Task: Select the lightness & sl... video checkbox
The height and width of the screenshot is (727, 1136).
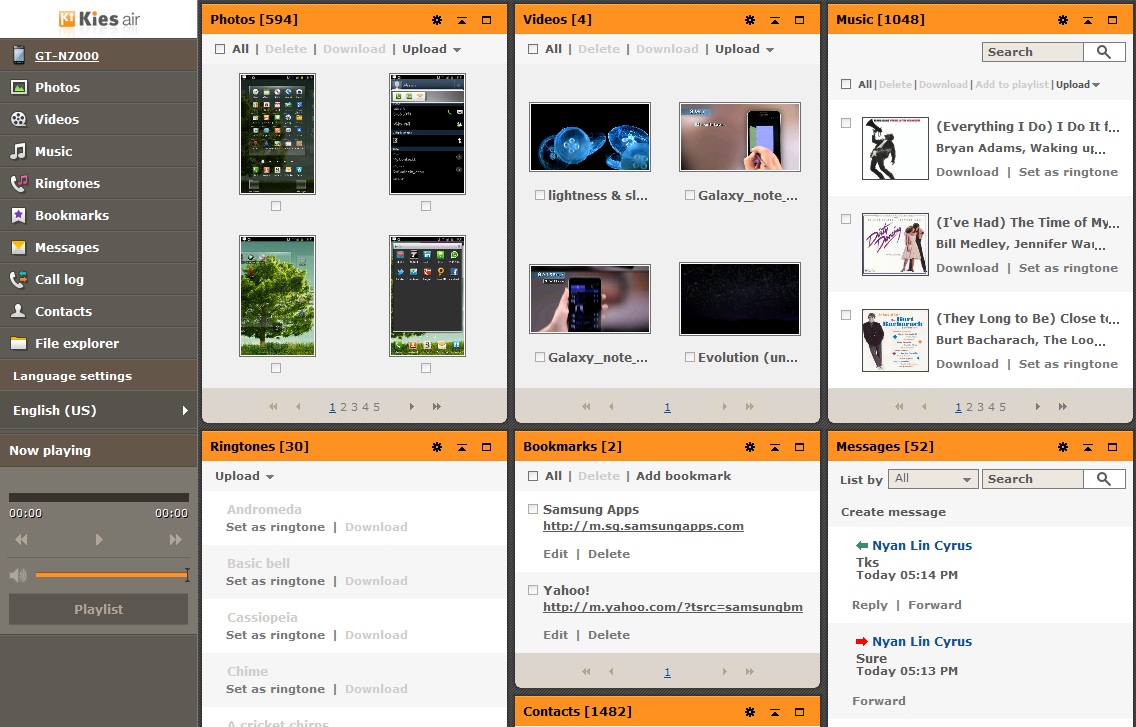Action: pos(540,195)
